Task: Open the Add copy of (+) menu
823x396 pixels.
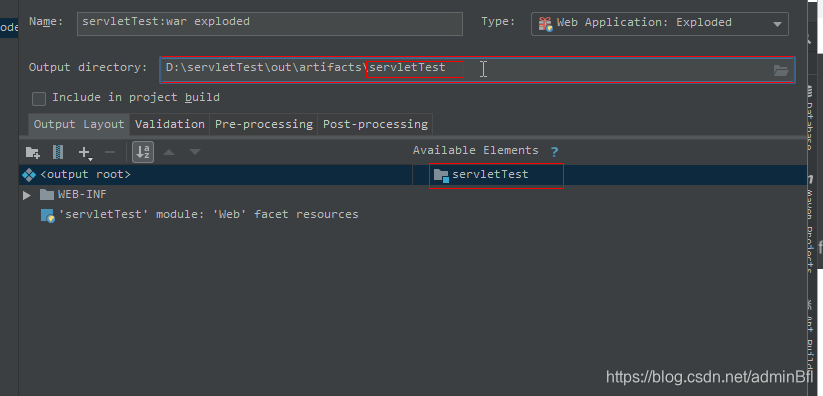Action: 85,153
